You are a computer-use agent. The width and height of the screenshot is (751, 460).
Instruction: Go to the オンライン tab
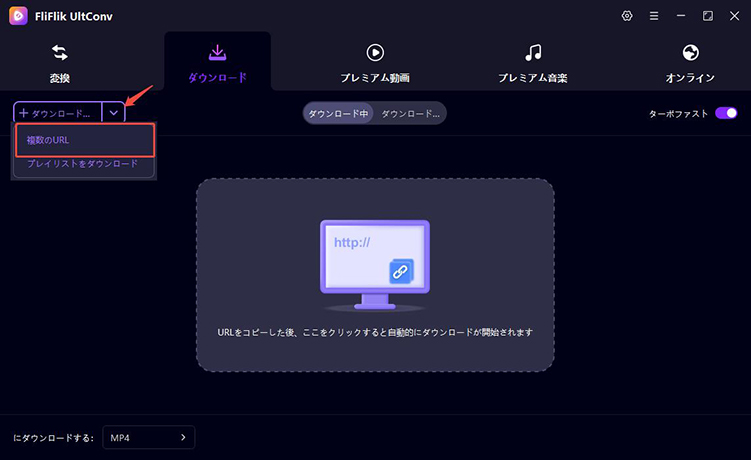690,63
